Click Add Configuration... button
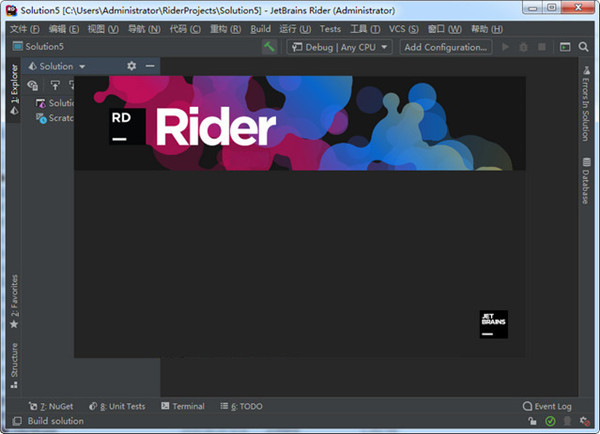This screenshot has height=434, width=600. (446, 47)
